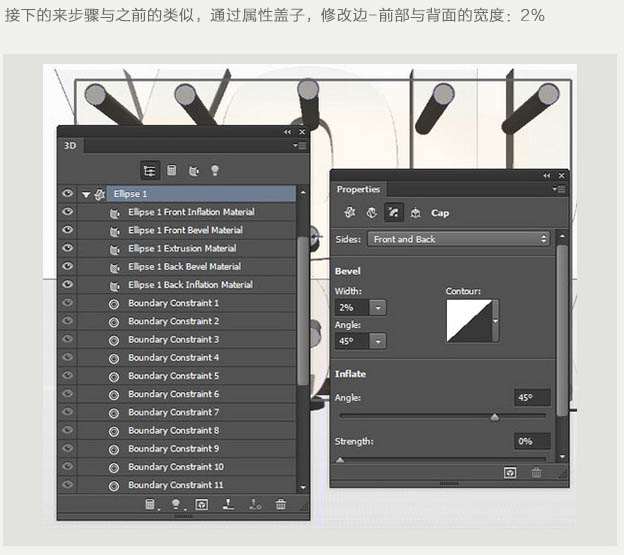Open the Properties panel flyout menu
The width and height of the screenshot is (624, 555).
(x=559, y=189)
